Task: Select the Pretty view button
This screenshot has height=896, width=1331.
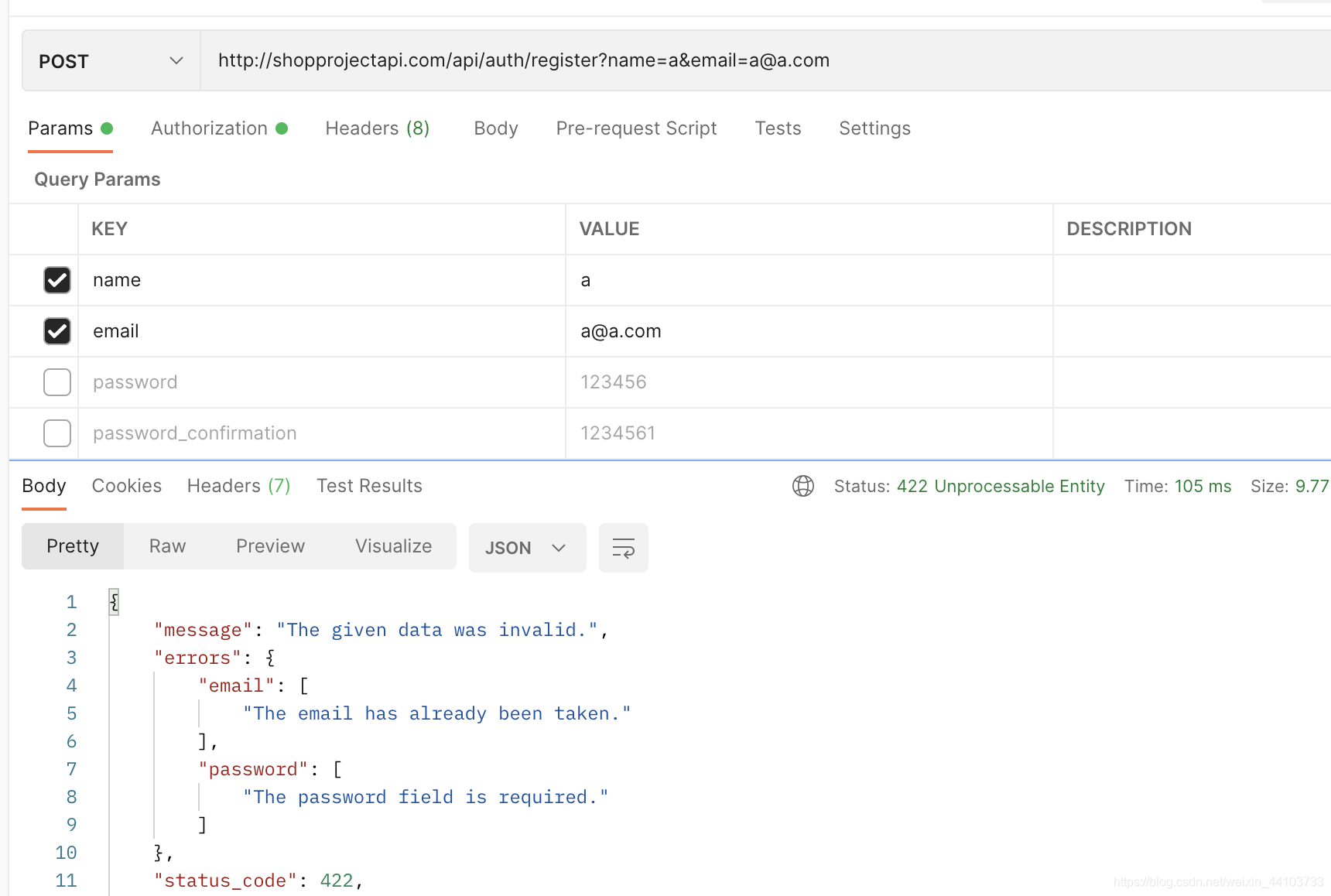Action: tap(73, 546)
